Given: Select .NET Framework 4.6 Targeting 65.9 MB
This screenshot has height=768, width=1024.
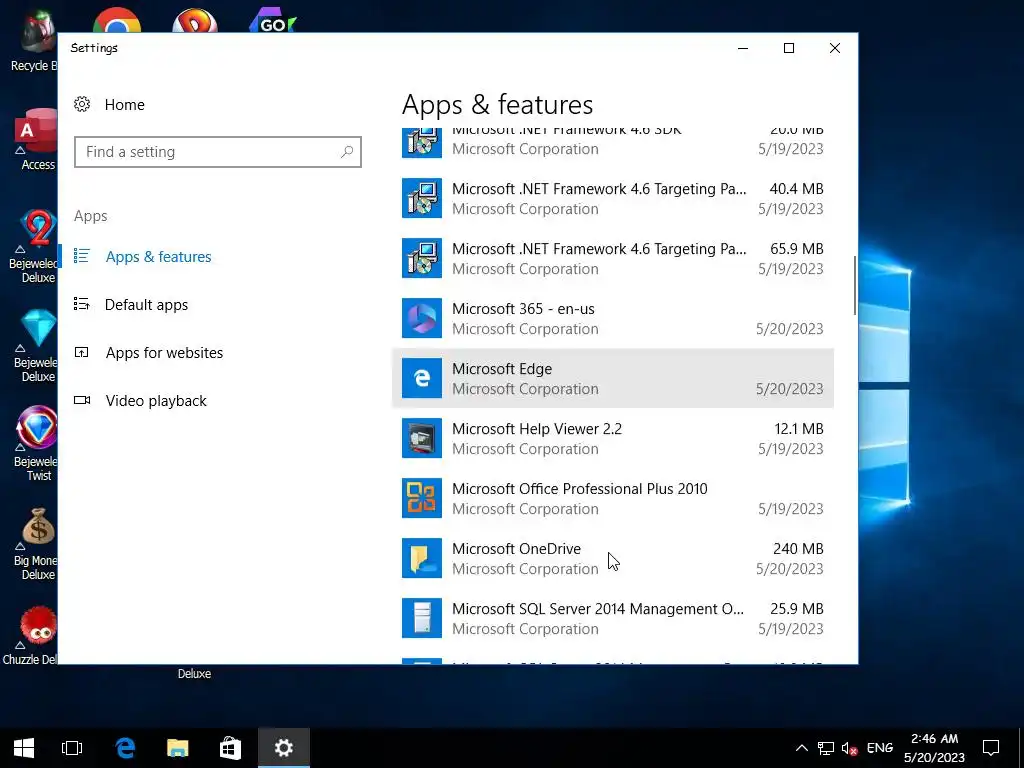Looking at the screenshot, I should click(x=613, y=258).
